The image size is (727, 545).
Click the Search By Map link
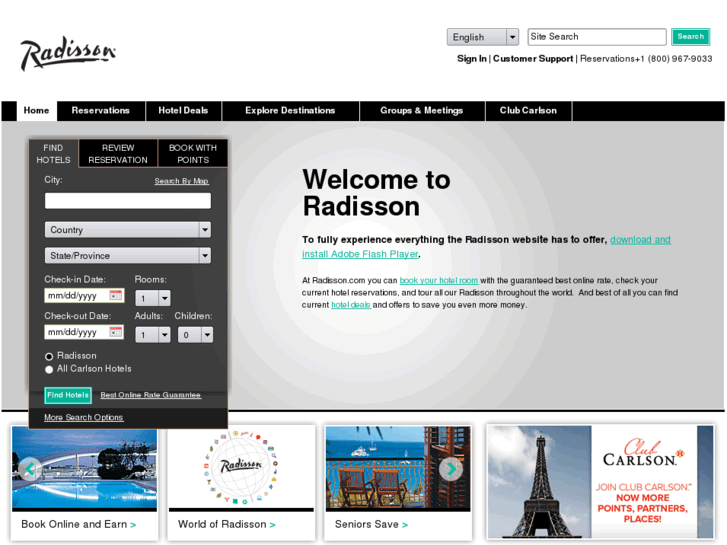181,181
